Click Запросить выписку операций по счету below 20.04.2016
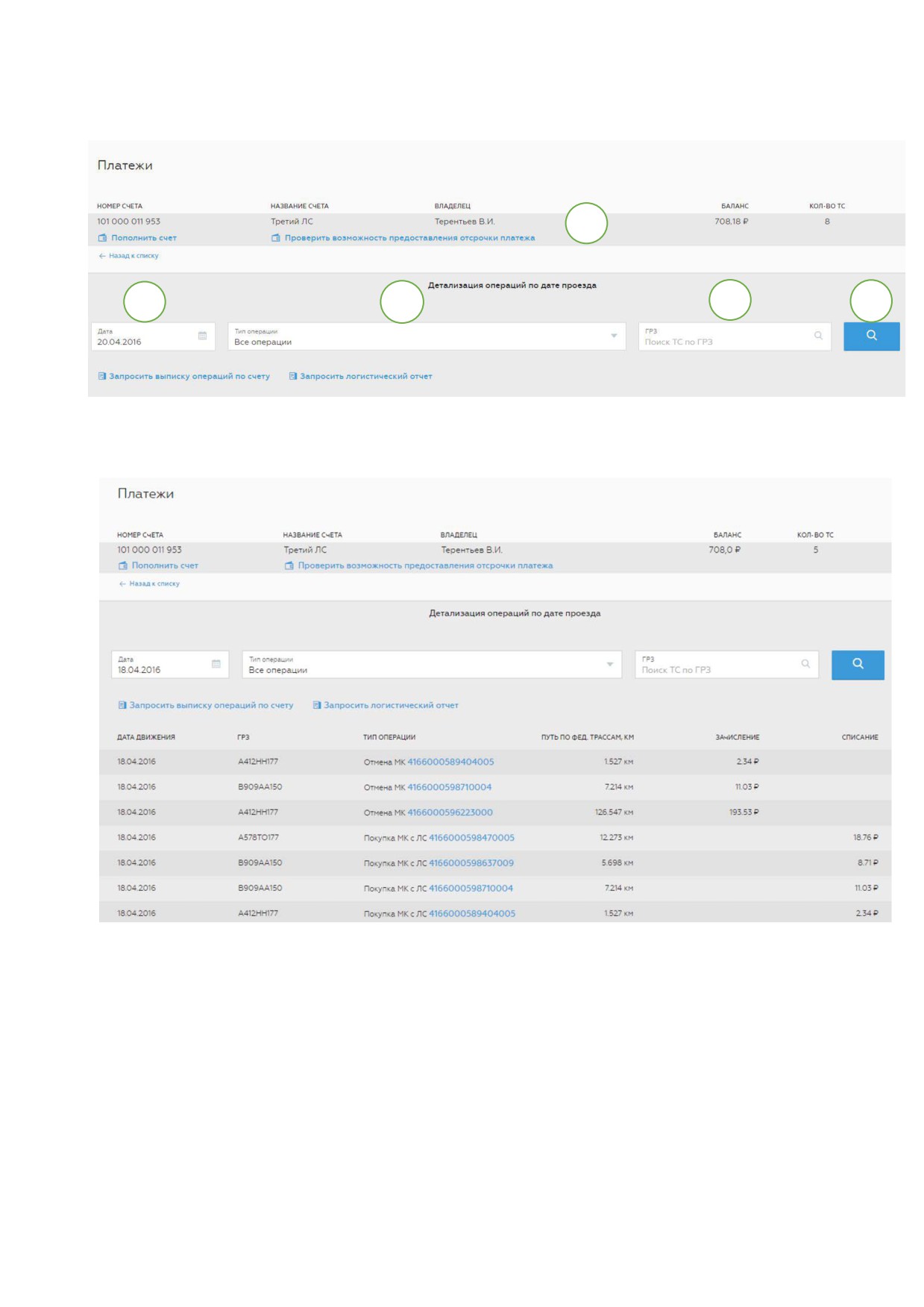 point(189,376)
